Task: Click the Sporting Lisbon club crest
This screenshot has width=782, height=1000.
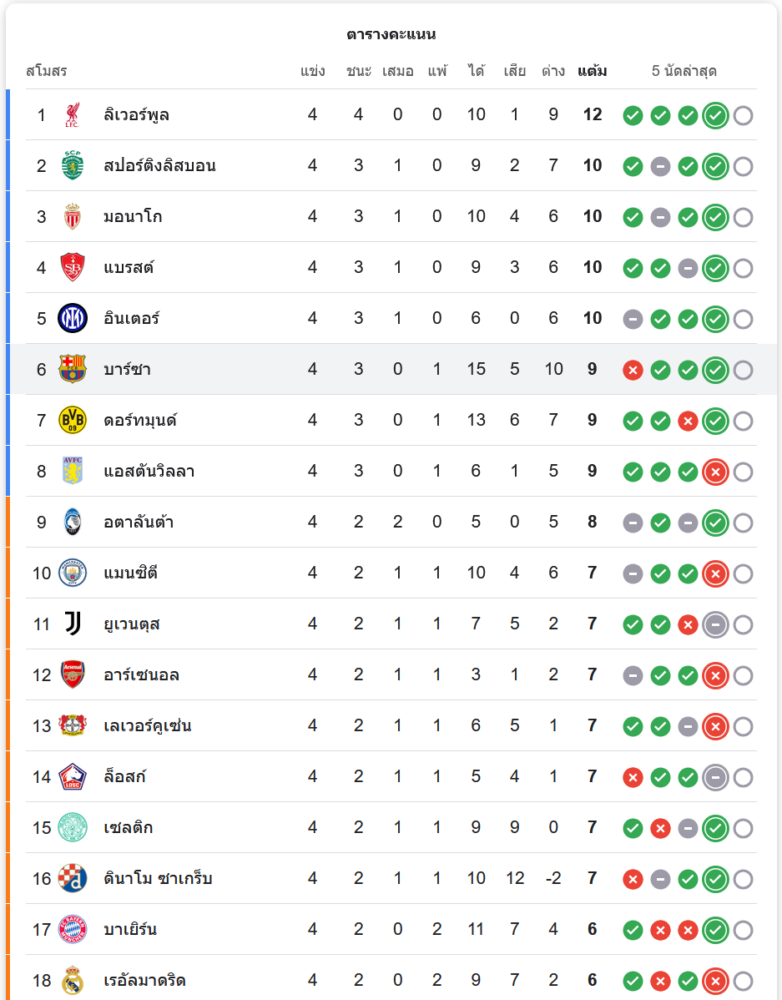Action: [72, 166]
